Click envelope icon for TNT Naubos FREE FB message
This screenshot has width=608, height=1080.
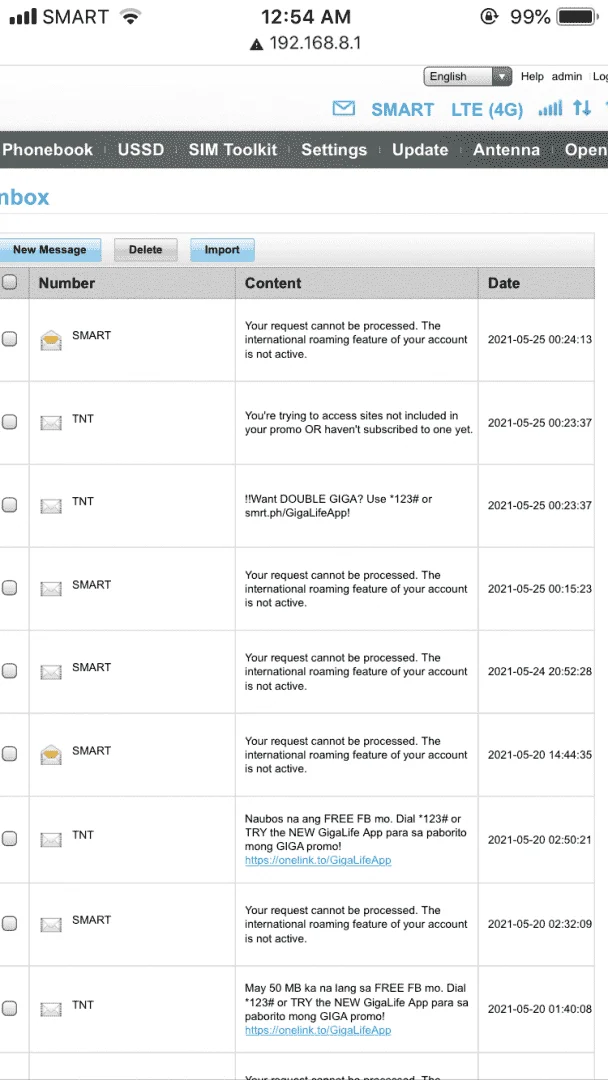coord(51,840)
